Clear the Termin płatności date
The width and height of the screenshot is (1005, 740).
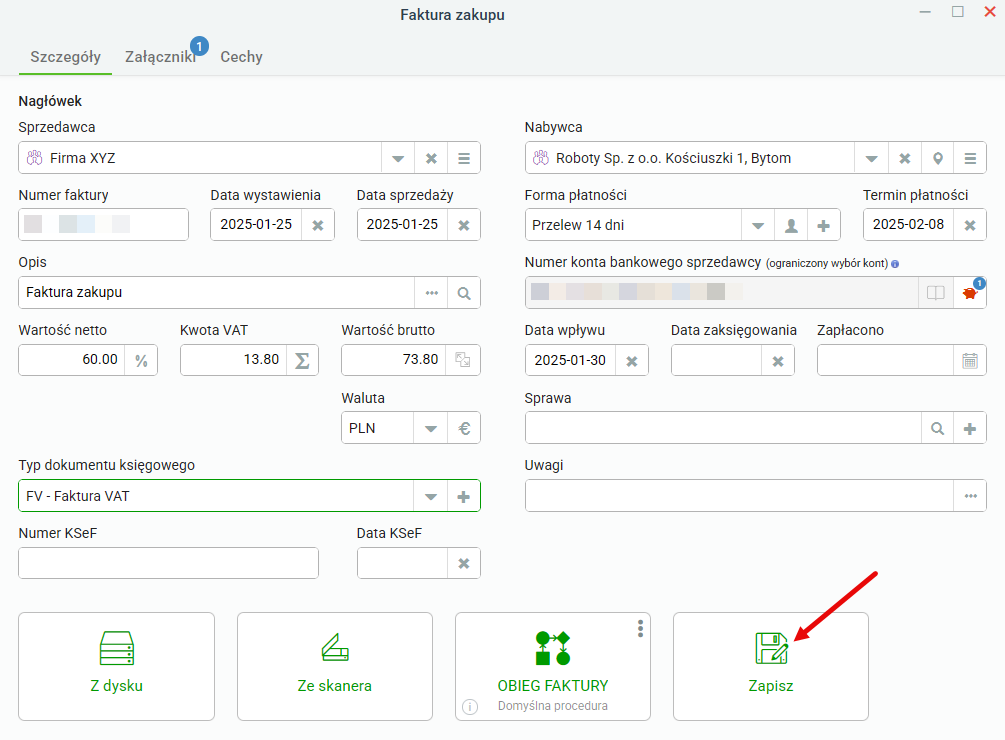point(970,225)
